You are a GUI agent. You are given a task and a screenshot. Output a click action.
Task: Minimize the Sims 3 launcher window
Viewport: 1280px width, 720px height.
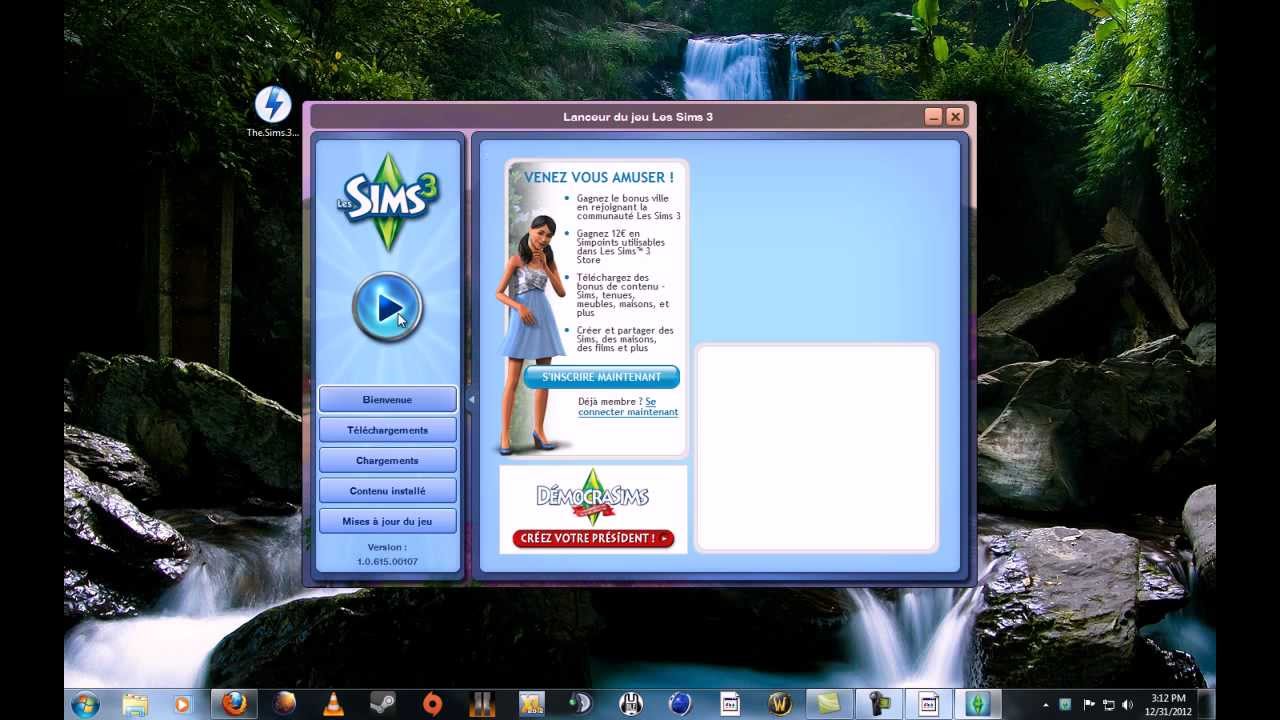coord(933,117)
